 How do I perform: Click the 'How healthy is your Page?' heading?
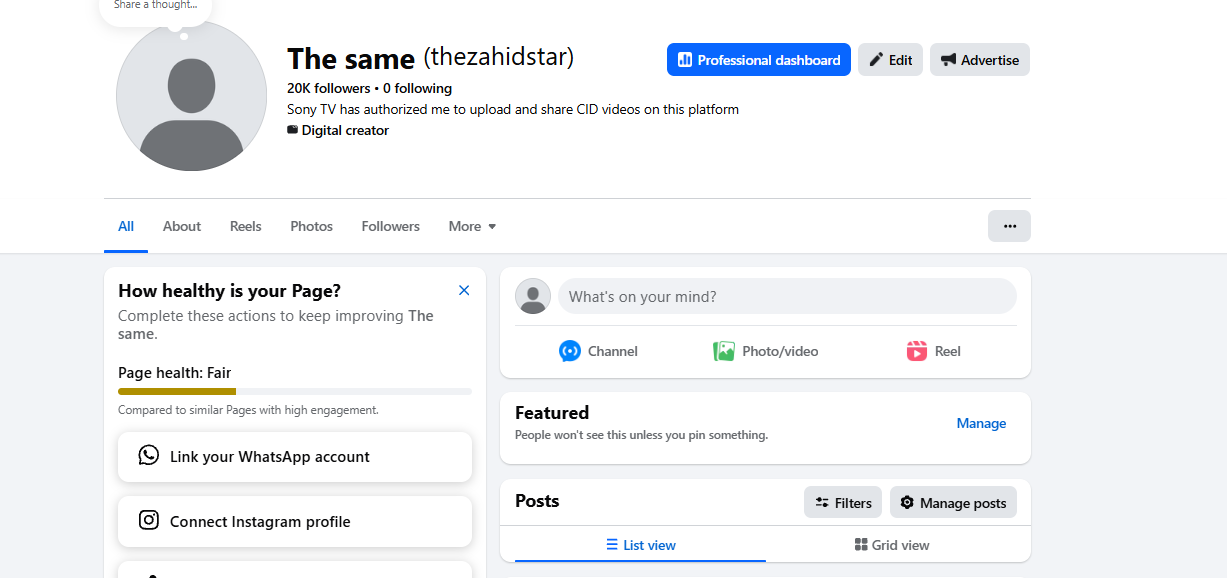pos(230,291)
